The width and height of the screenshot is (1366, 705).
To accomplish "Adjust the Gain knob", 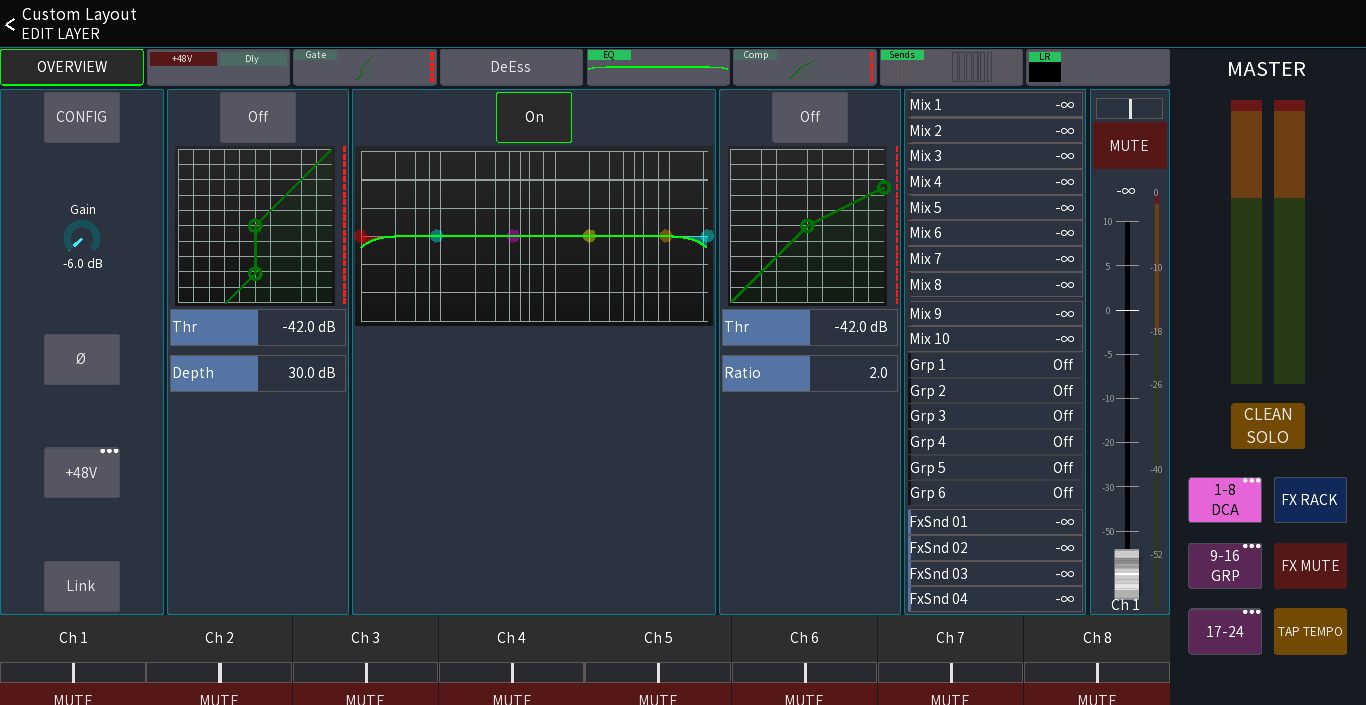I will [82, 238].
